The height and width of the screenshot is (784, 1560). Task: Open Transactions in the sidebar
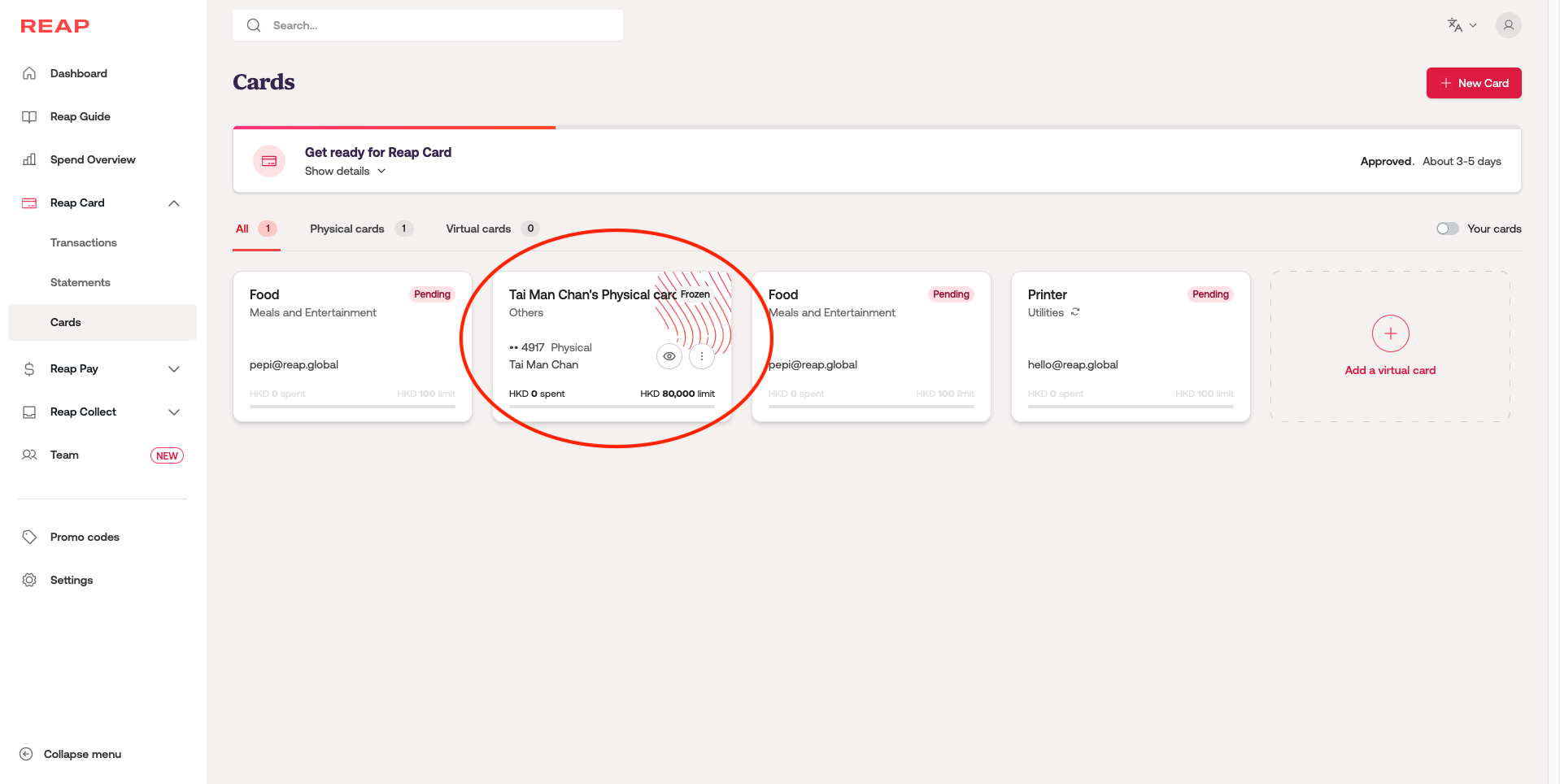84,242
